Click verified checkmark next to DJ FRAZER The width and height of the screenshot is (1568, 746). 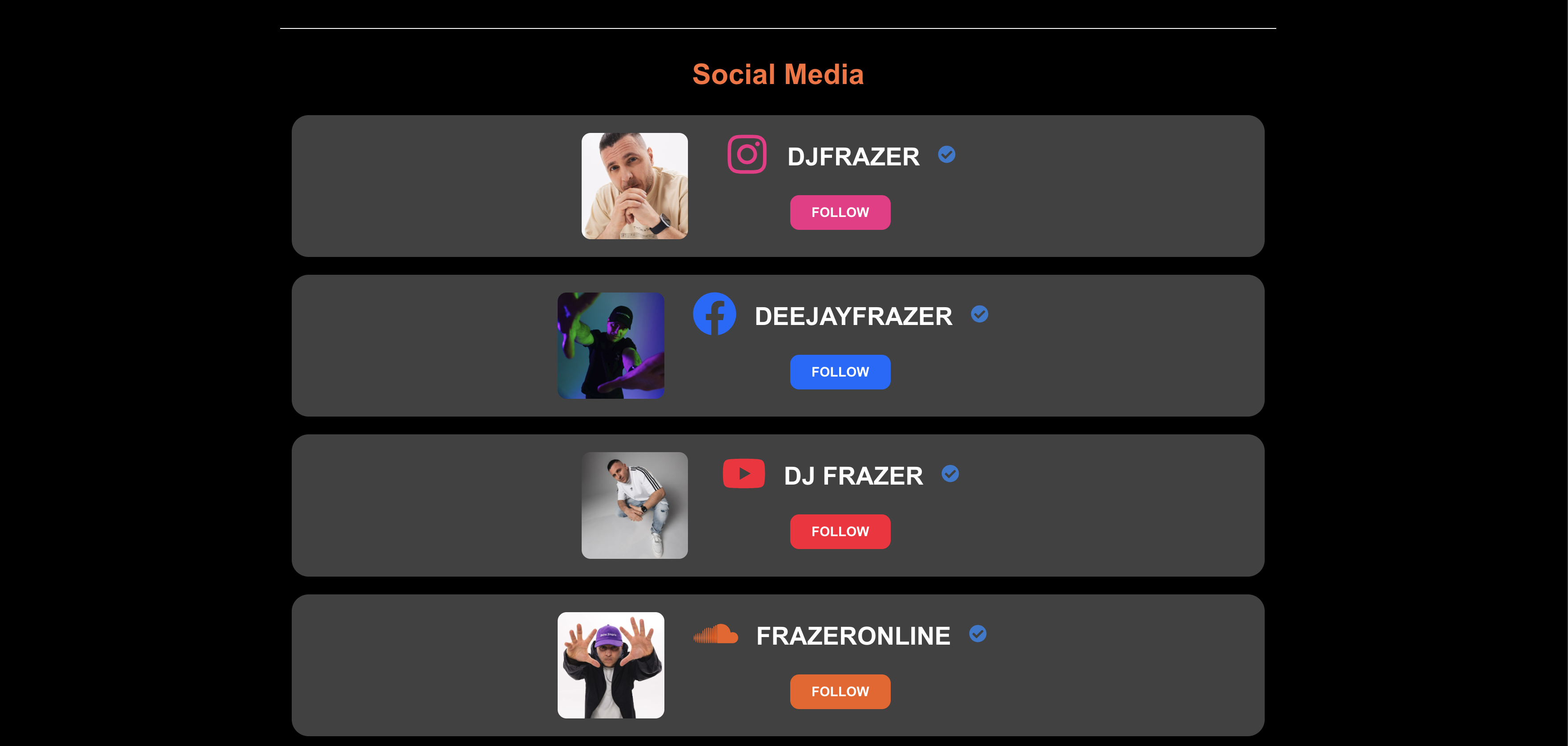point(950,474)
